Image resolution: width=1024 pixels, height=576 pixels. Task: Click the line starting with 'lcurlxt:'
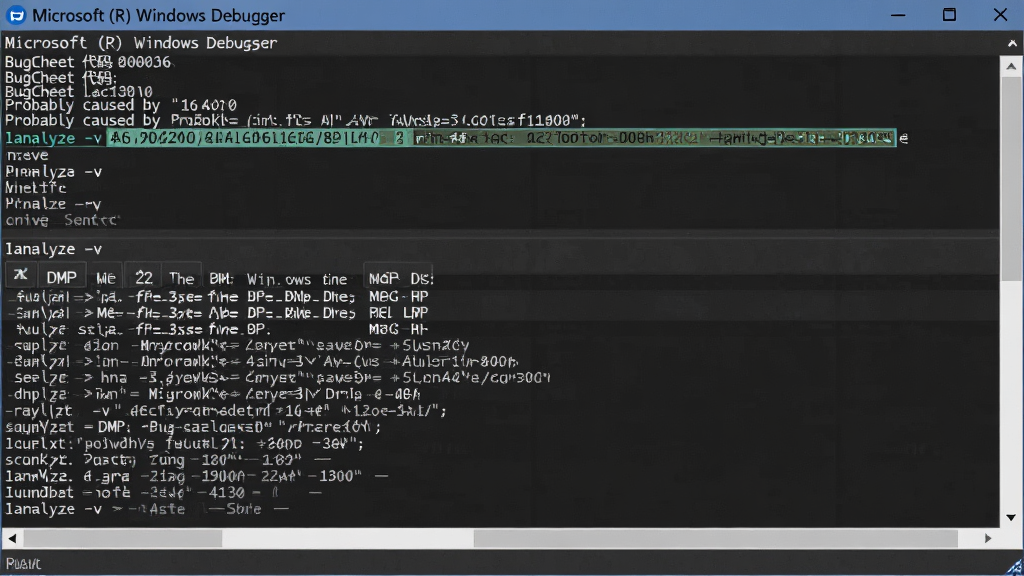tap(184, 443)
